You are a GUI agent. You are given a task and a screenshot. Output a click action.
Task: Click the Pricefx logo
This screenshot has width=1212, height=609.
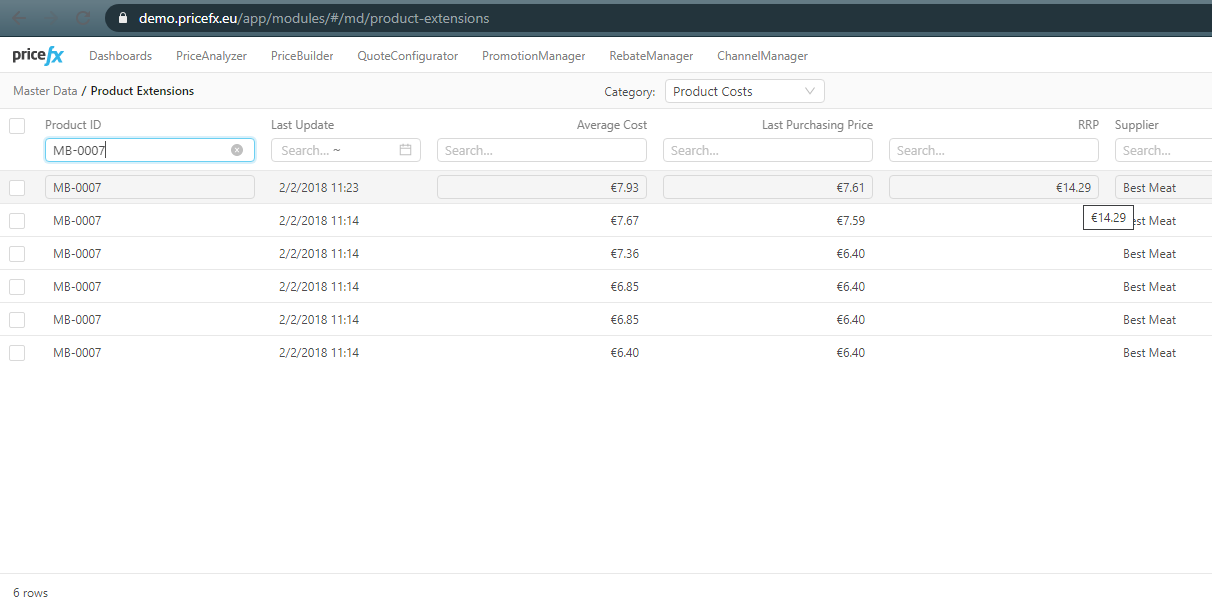point(37,56)
